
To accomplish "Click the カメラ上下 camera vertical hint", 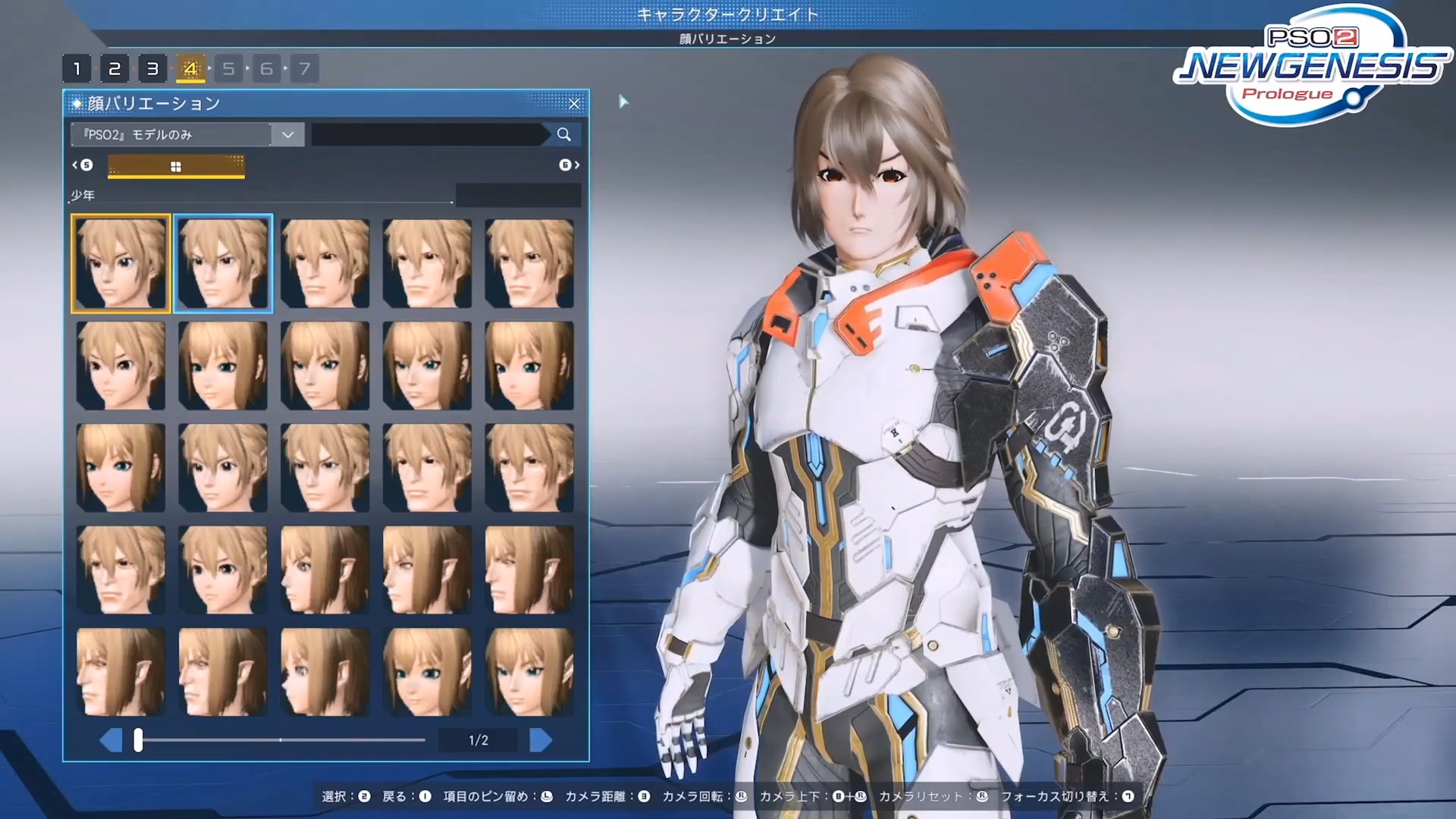I will click(813, 796).
